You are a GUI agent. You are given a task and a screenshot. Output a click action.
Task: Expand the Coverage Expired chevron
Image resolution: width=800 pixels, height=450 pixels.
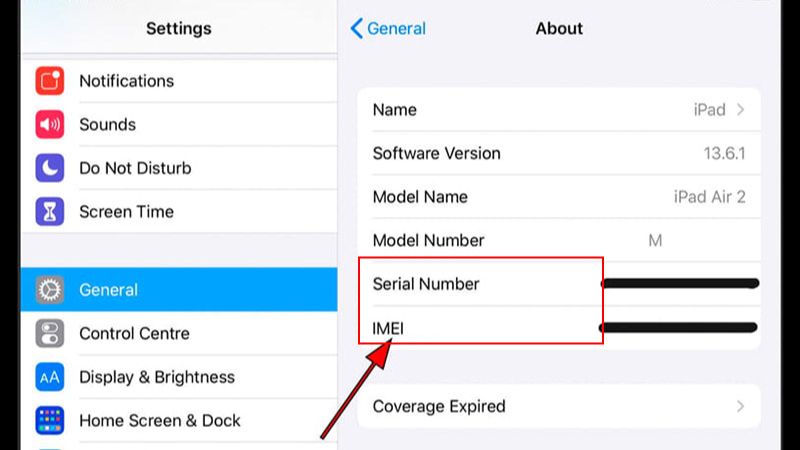click(740, 407)
